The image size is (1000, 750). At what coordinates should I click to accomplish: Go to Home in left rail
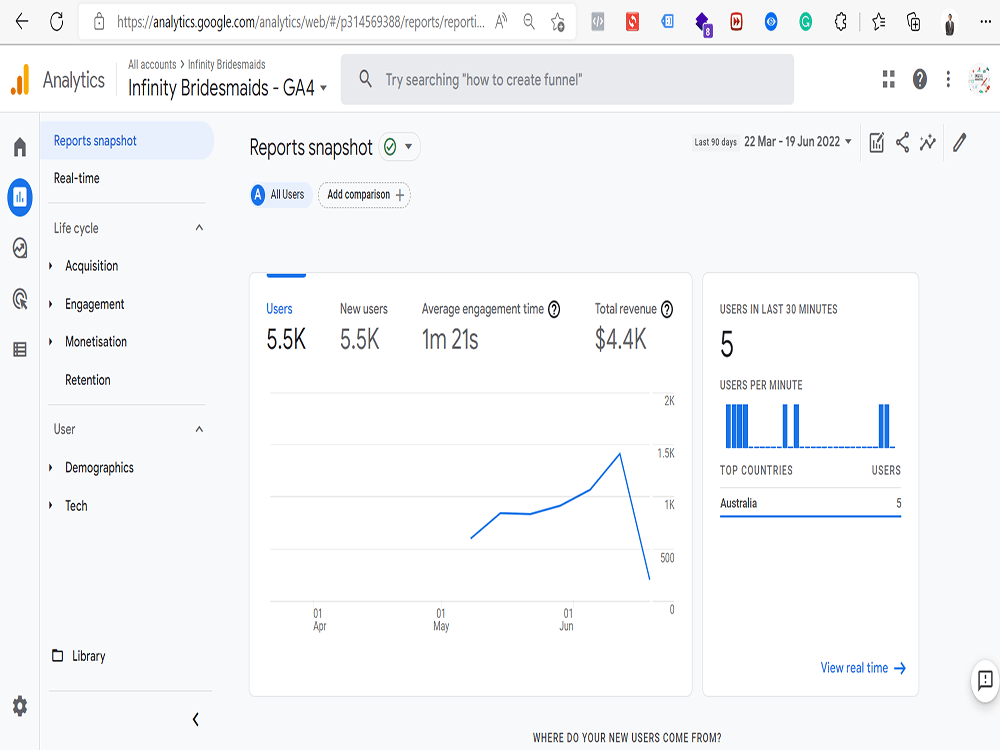point(20,147)
